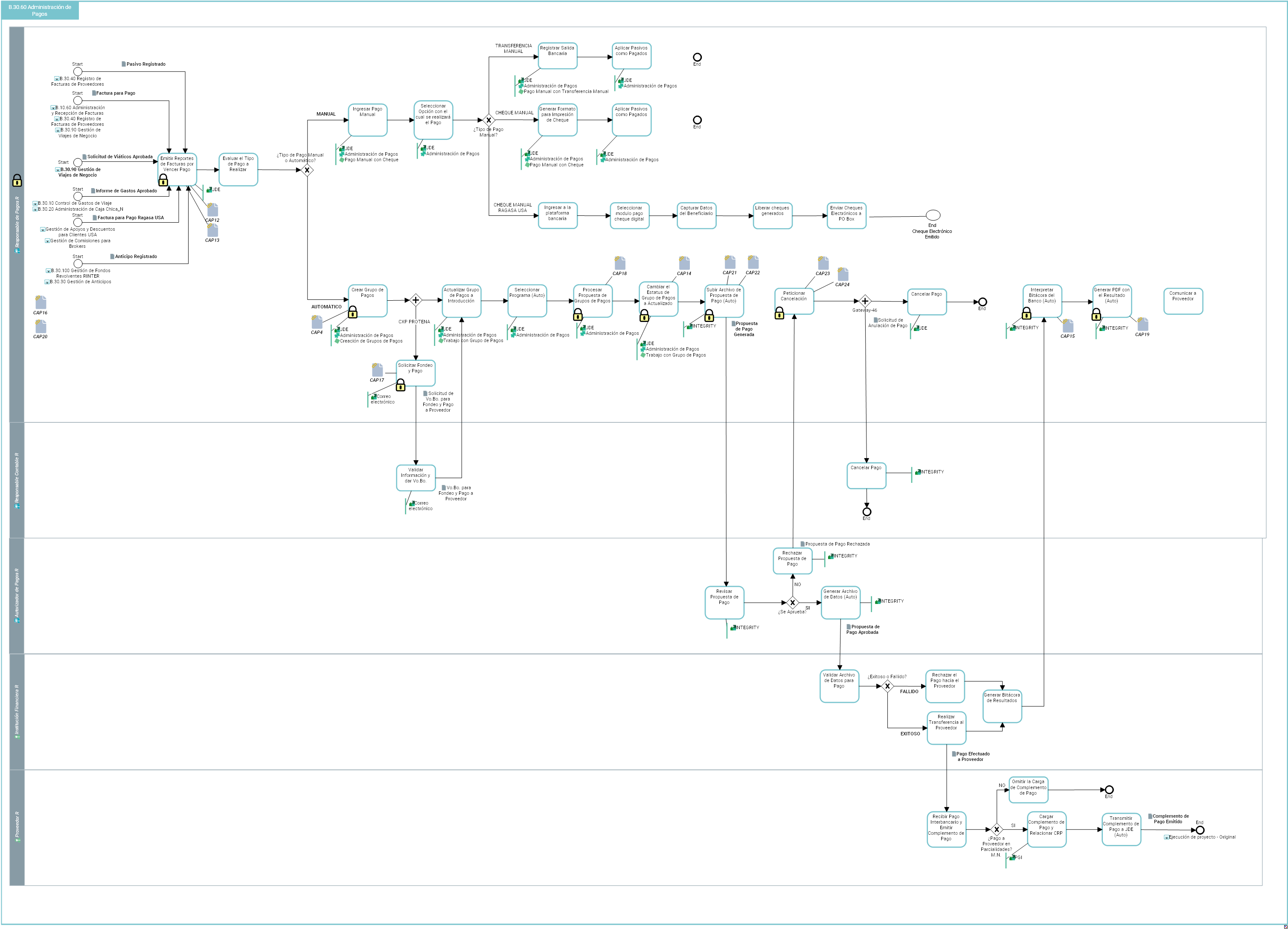Click Generar Formato para Impresión de Cheque task
The image size is (1288, 929).
pos(558,120)
